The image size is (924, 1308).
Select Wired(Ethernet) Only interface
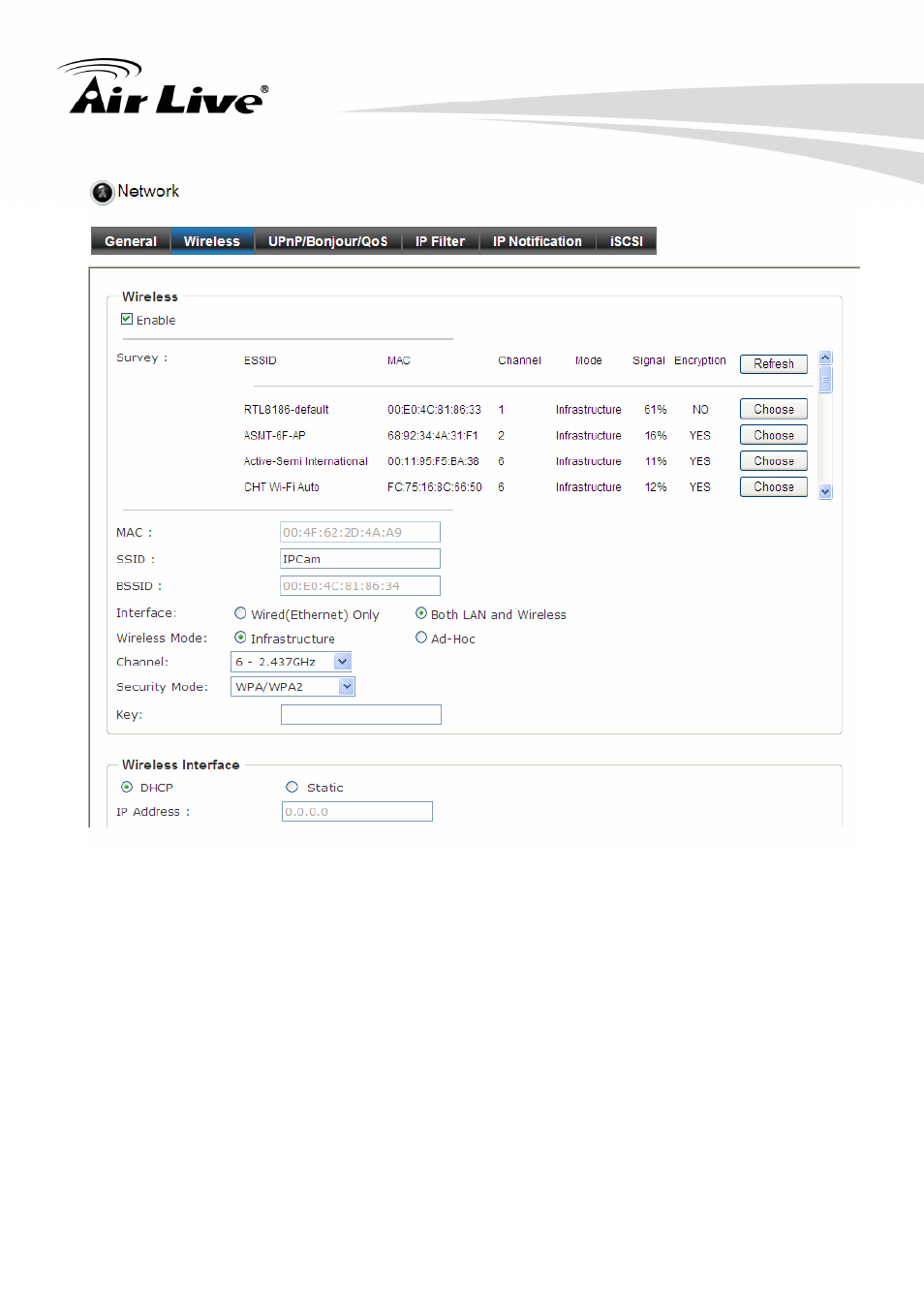point(240,613)
